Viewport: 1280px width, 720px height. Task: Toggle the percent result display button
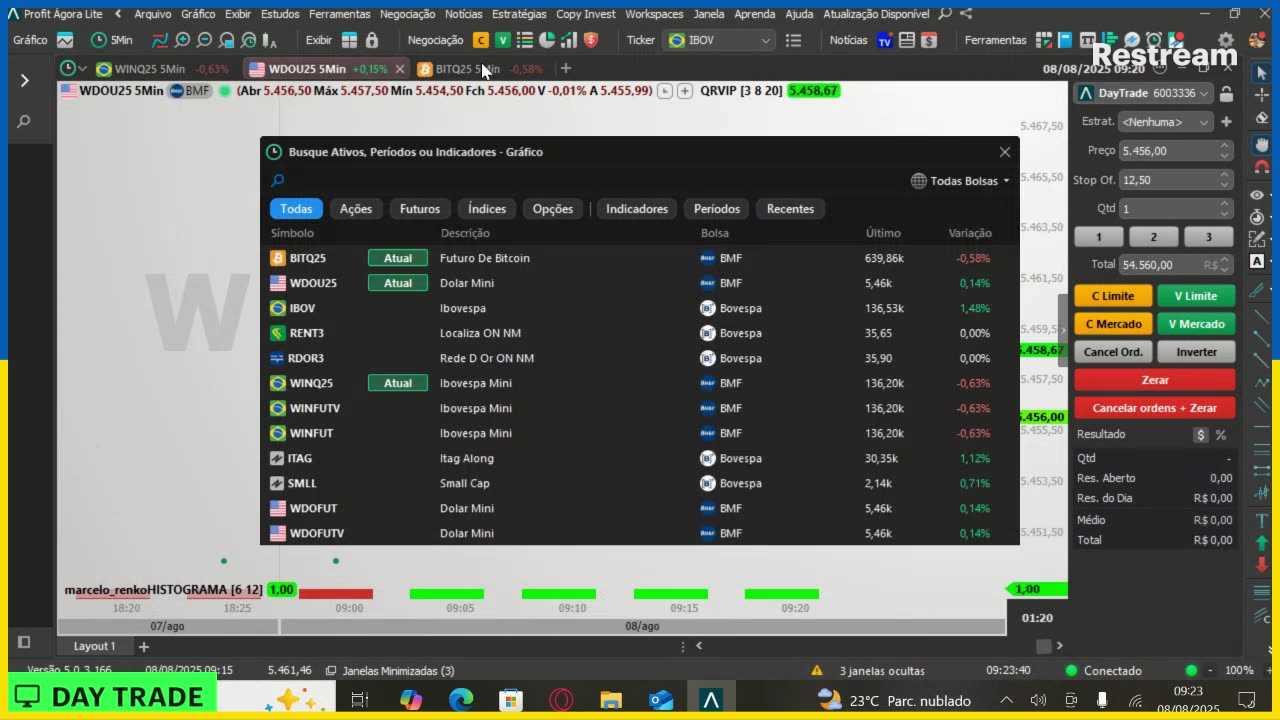pos(1221,435)
